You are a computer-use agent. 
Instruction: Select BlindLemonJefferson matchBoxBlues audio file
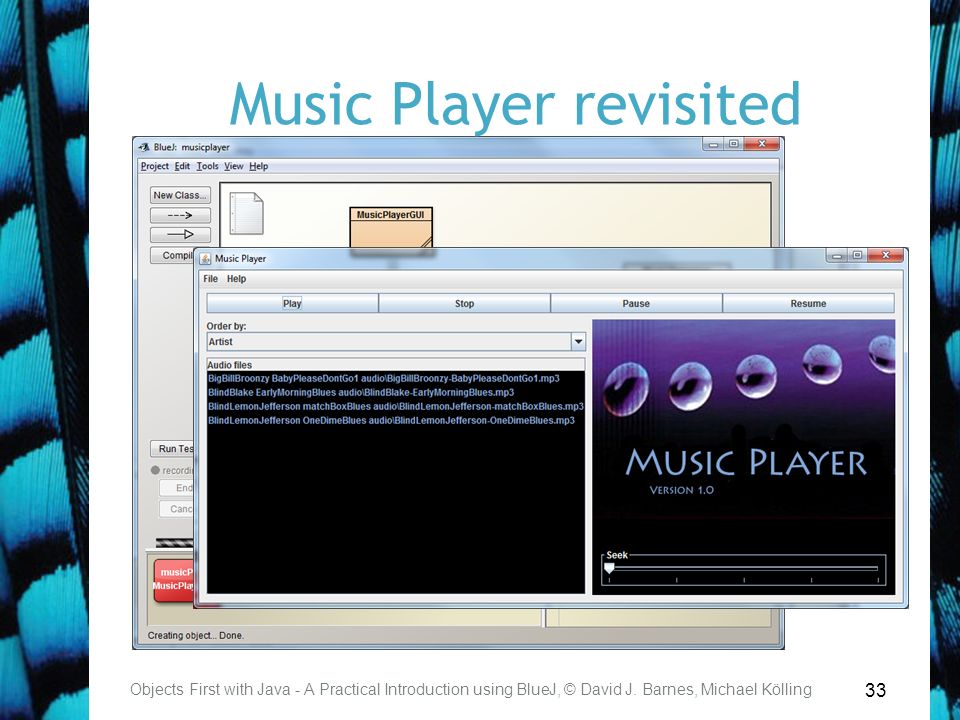[x=396, y=407]
